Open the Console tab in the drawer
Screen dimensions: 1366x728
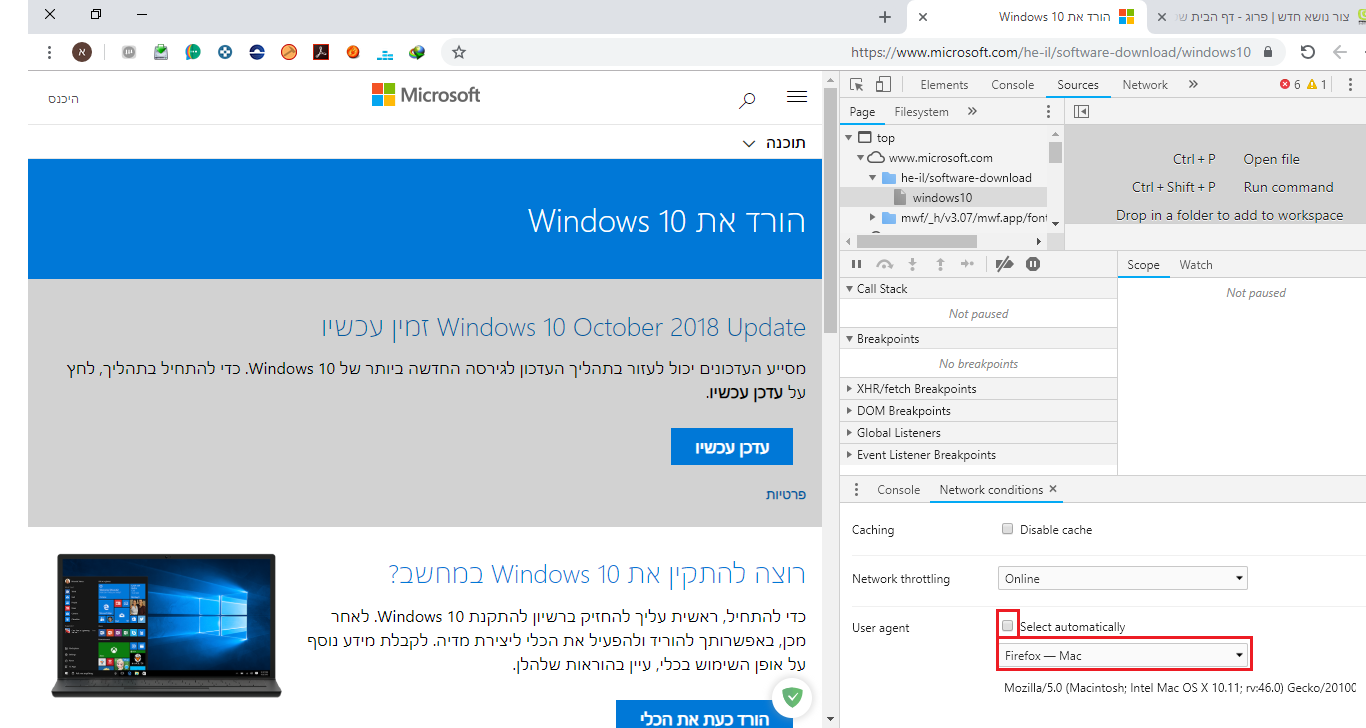coord(898,490)
